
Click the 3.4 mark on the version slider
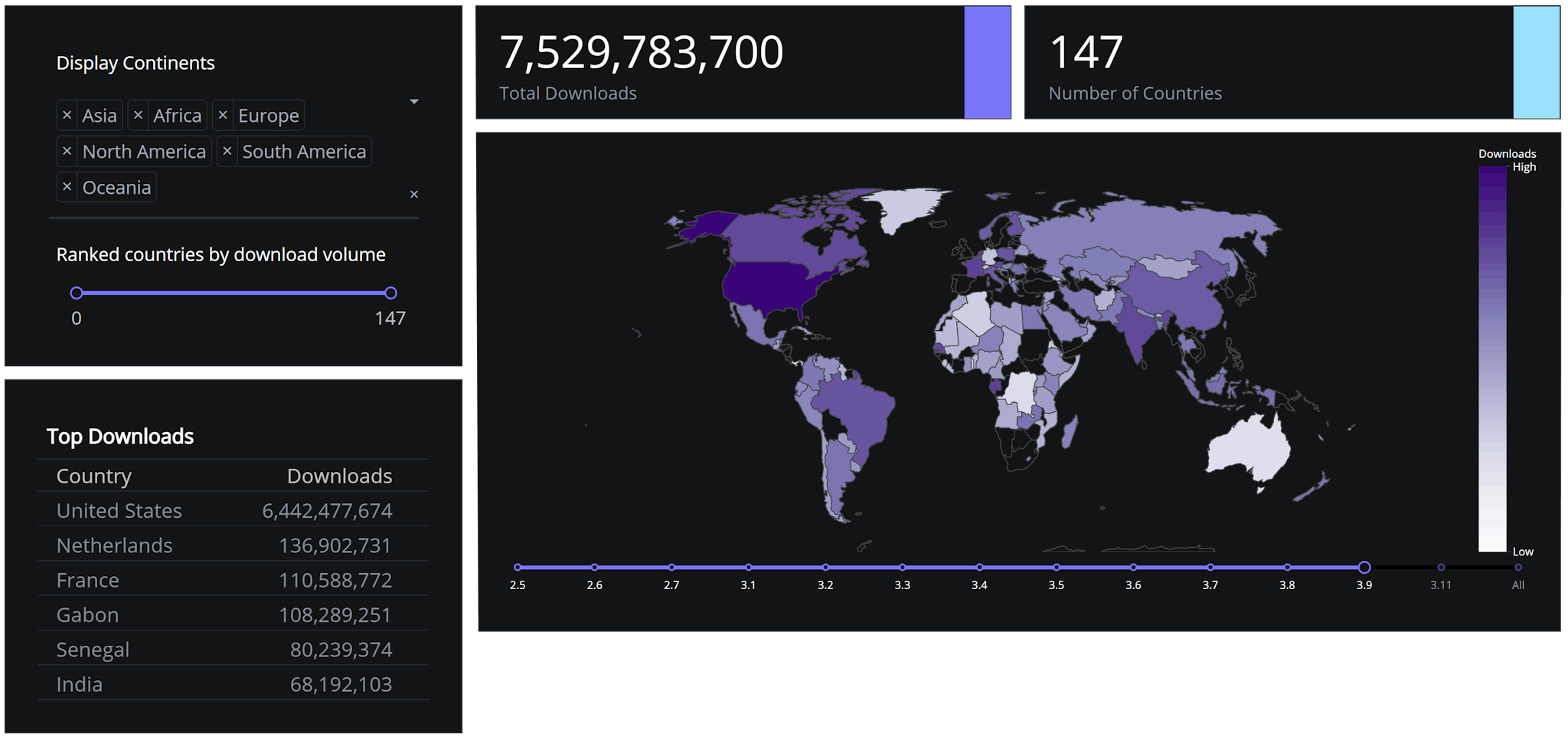[980, 568]
